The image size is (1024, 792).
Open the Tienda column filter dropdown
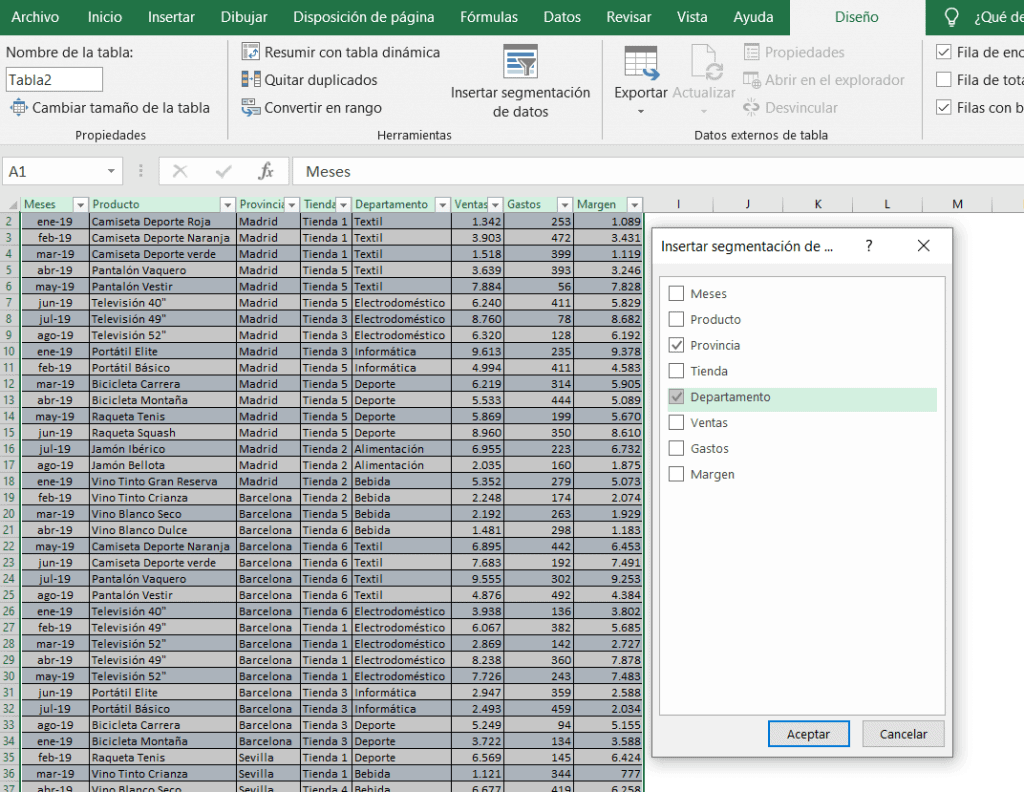pos(344,205)
